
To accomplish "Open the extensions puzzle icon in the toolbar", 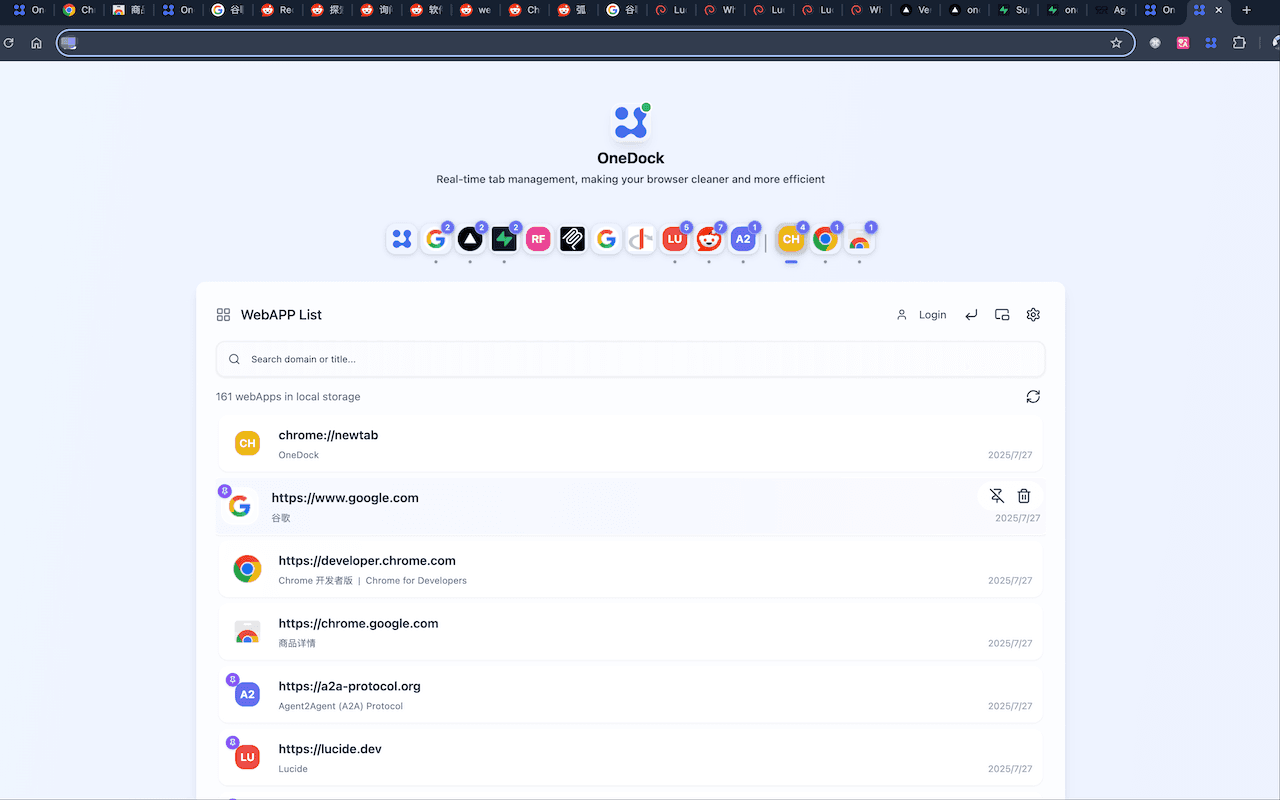I will [1239, 43].
